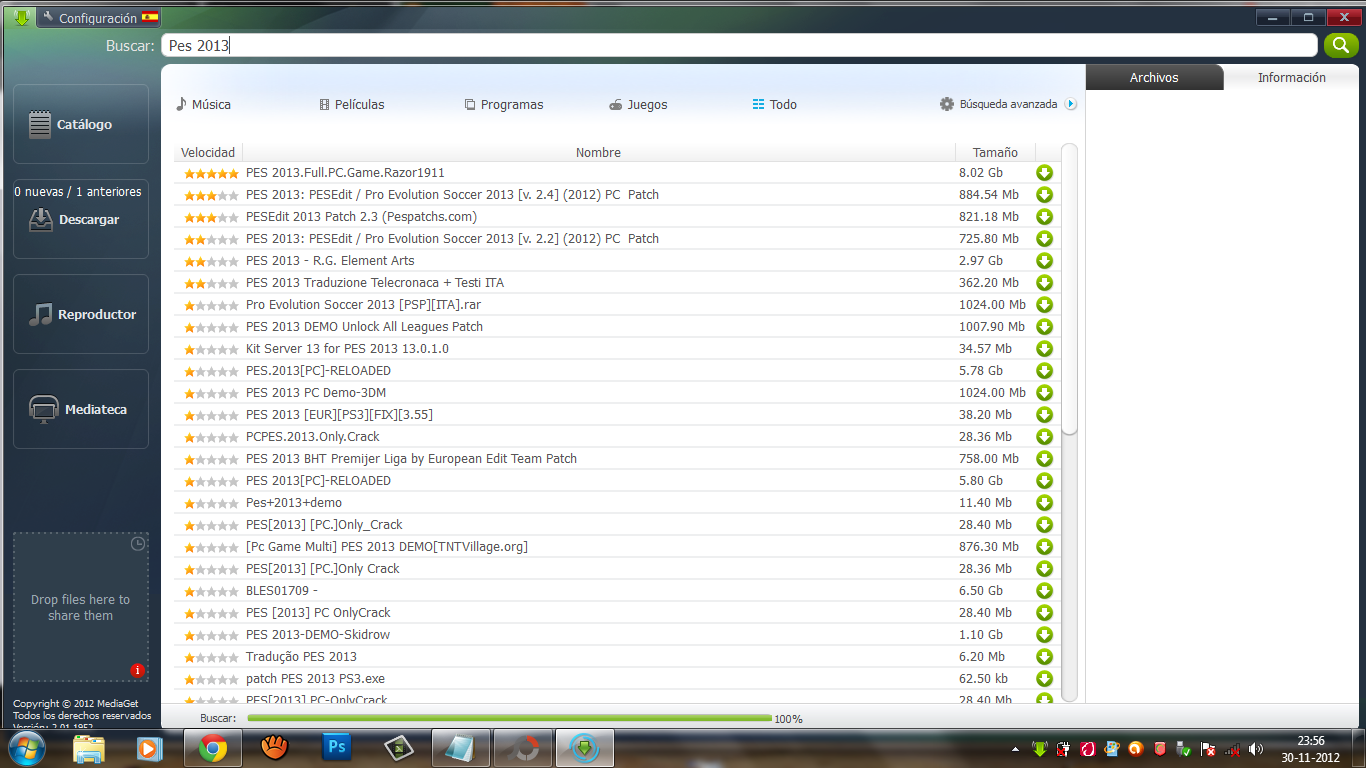Click the green search magnifier button
The height and width of the screenshot is (768, 1366).
(x=1340, y=45)
